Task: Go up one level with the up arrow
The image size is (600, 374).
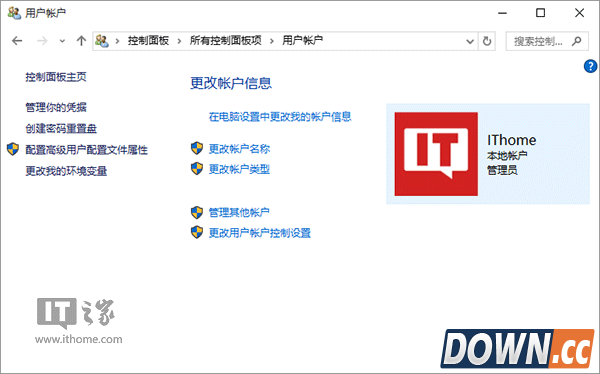Action: 81,41
